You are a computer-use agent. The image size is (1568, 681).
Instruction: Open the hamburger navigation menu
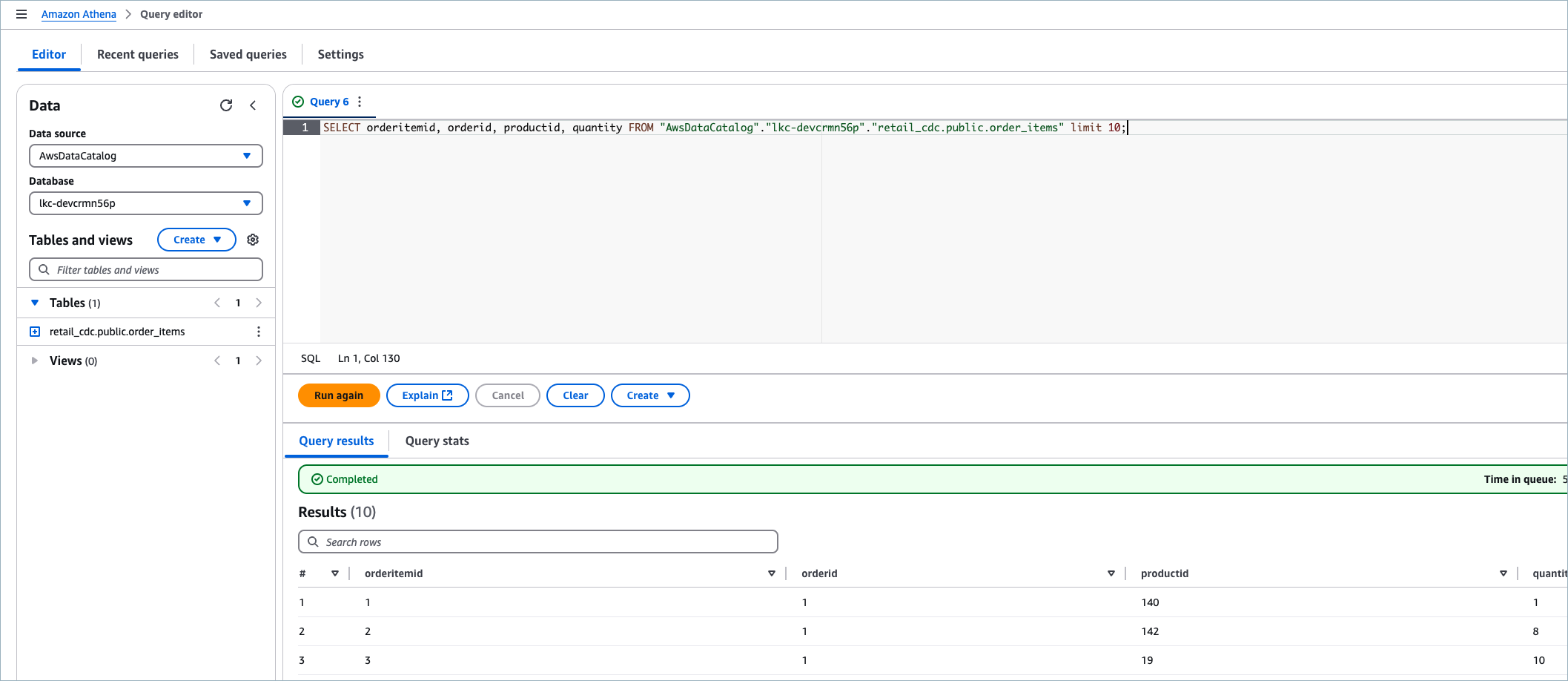click(21, 14)
